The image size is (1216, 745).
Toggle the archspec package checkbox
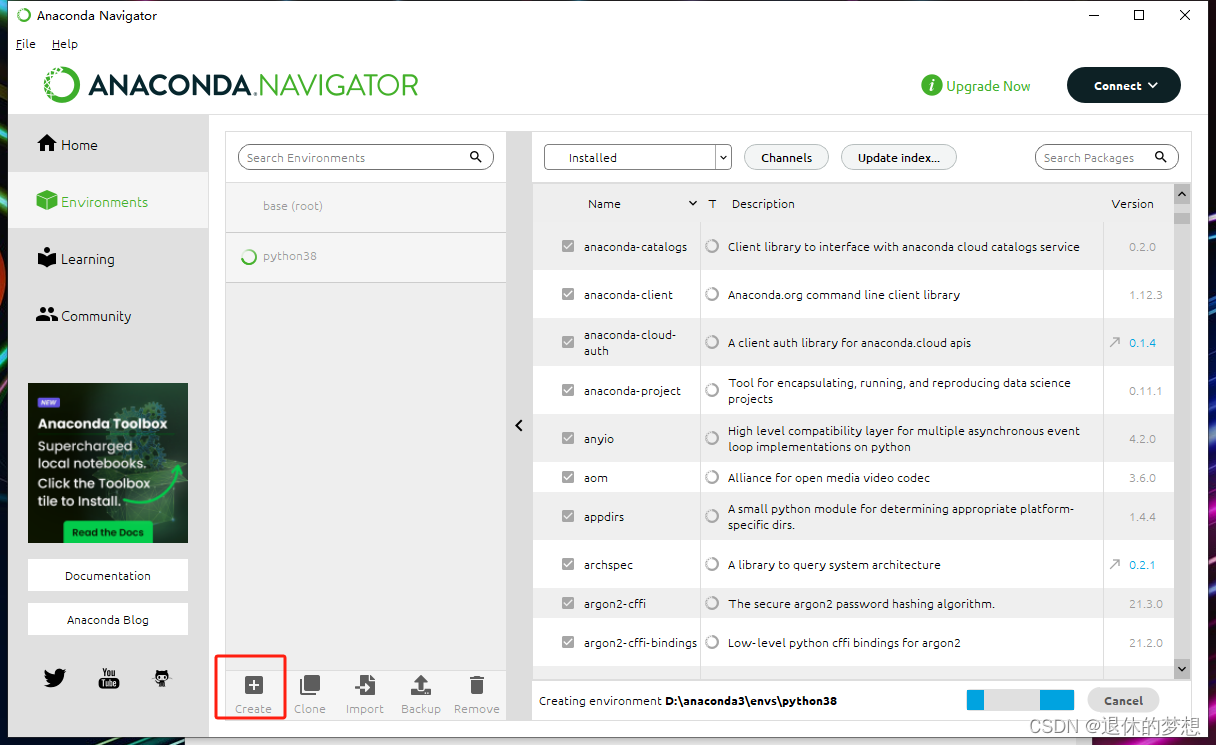(x=568, y=564)
